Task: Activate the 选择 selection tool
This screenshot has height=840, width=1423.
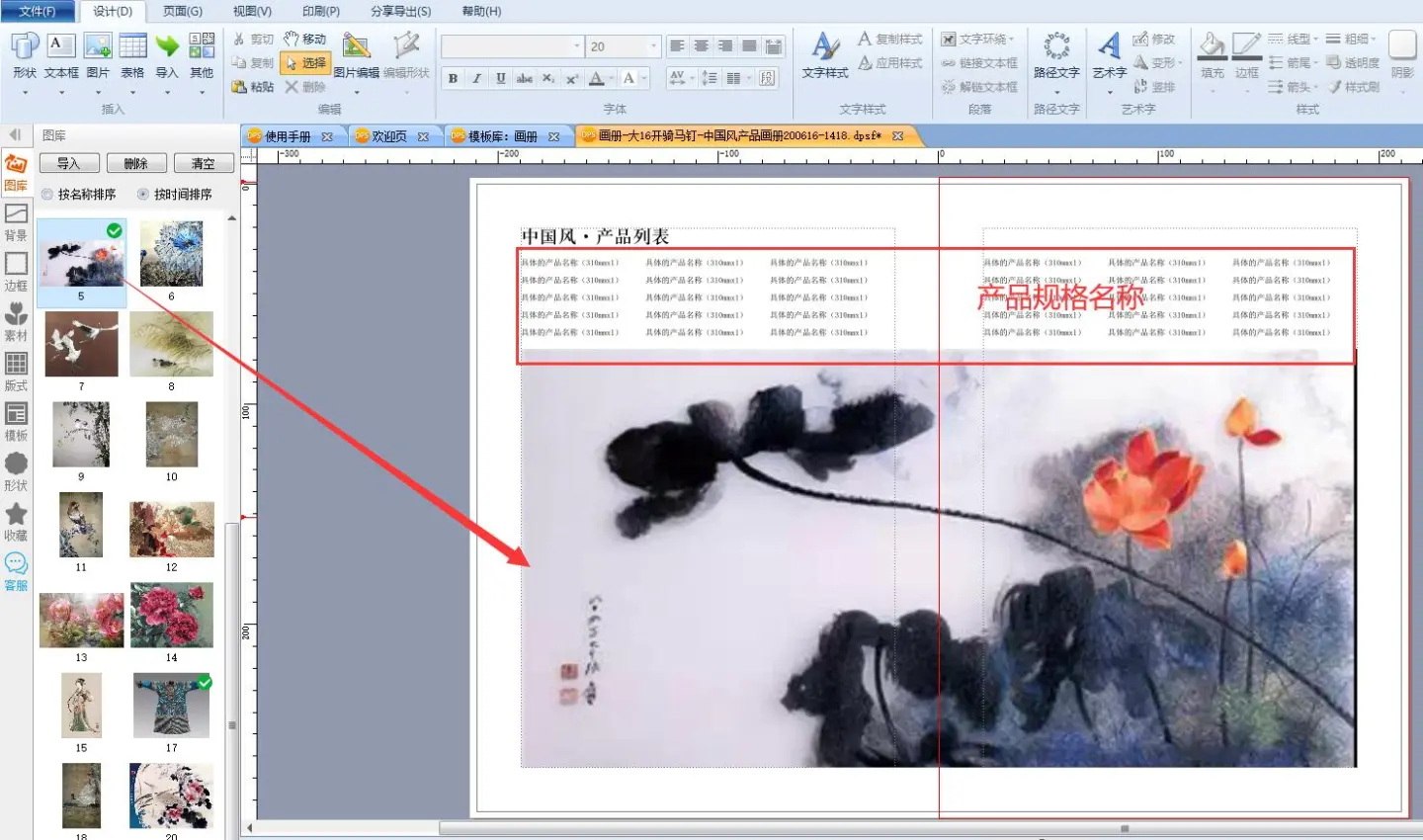Action: point(304,62)
